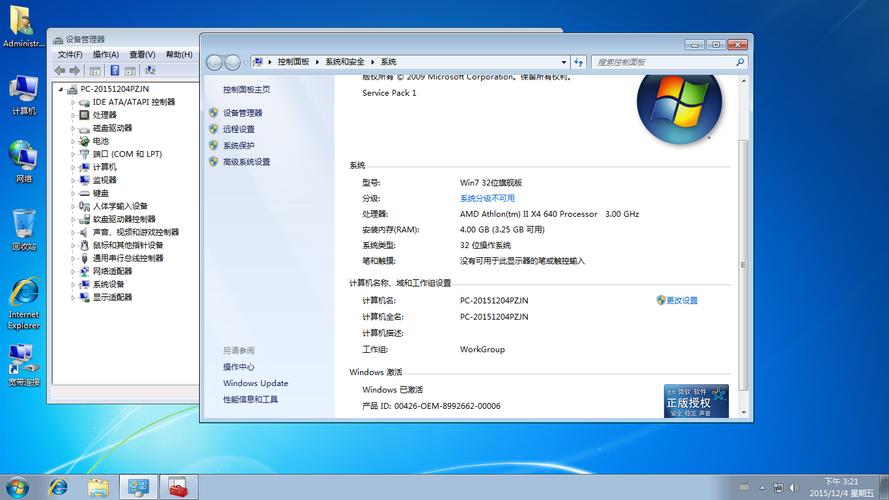Click refresh button beside address bar
Image resolution: width=889 pixels, height=500 pixels.
pos(578,62)
